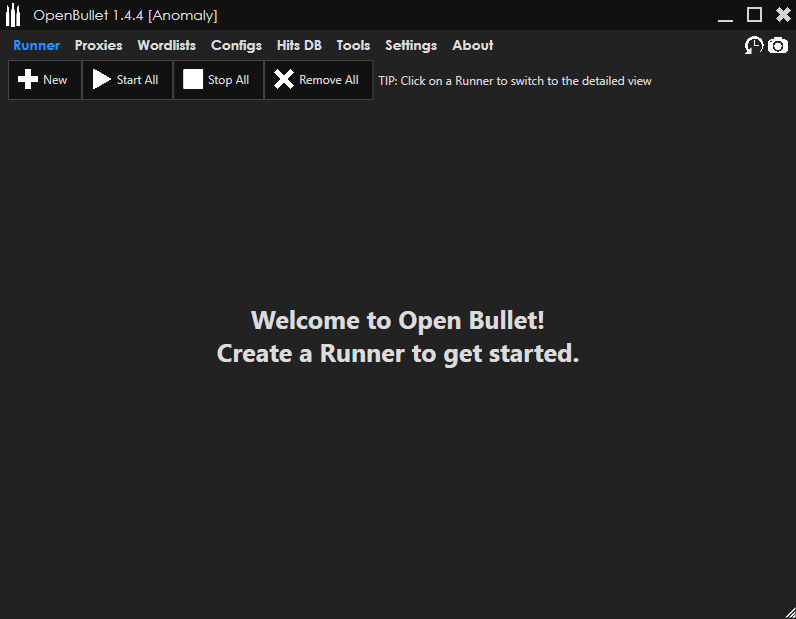Click Remove All runners button
Image resolution: width=796 pixels, height=619 pixels.
319,80
